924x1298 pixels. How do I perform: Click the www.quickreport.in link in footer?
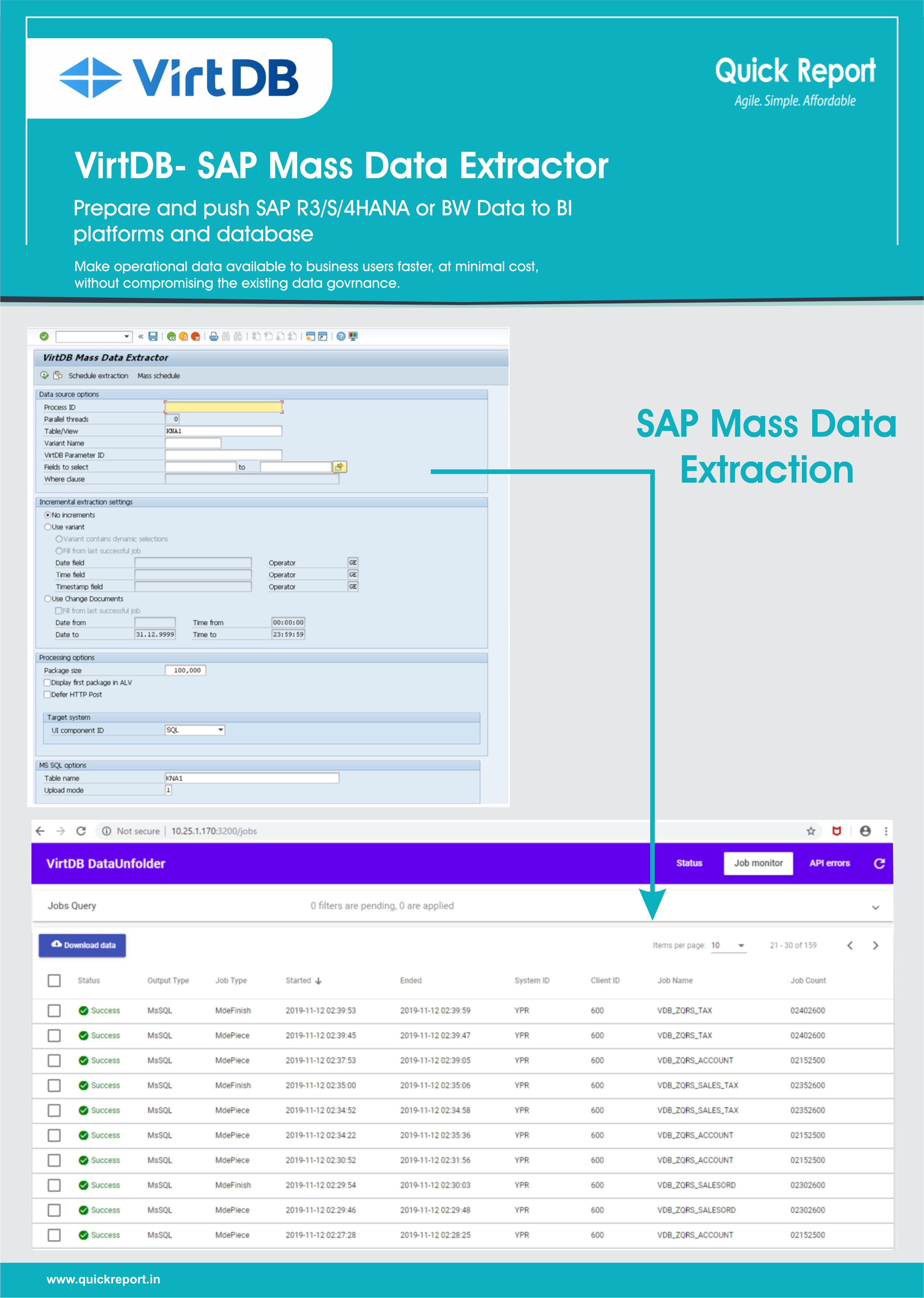tap(104, 1279)
